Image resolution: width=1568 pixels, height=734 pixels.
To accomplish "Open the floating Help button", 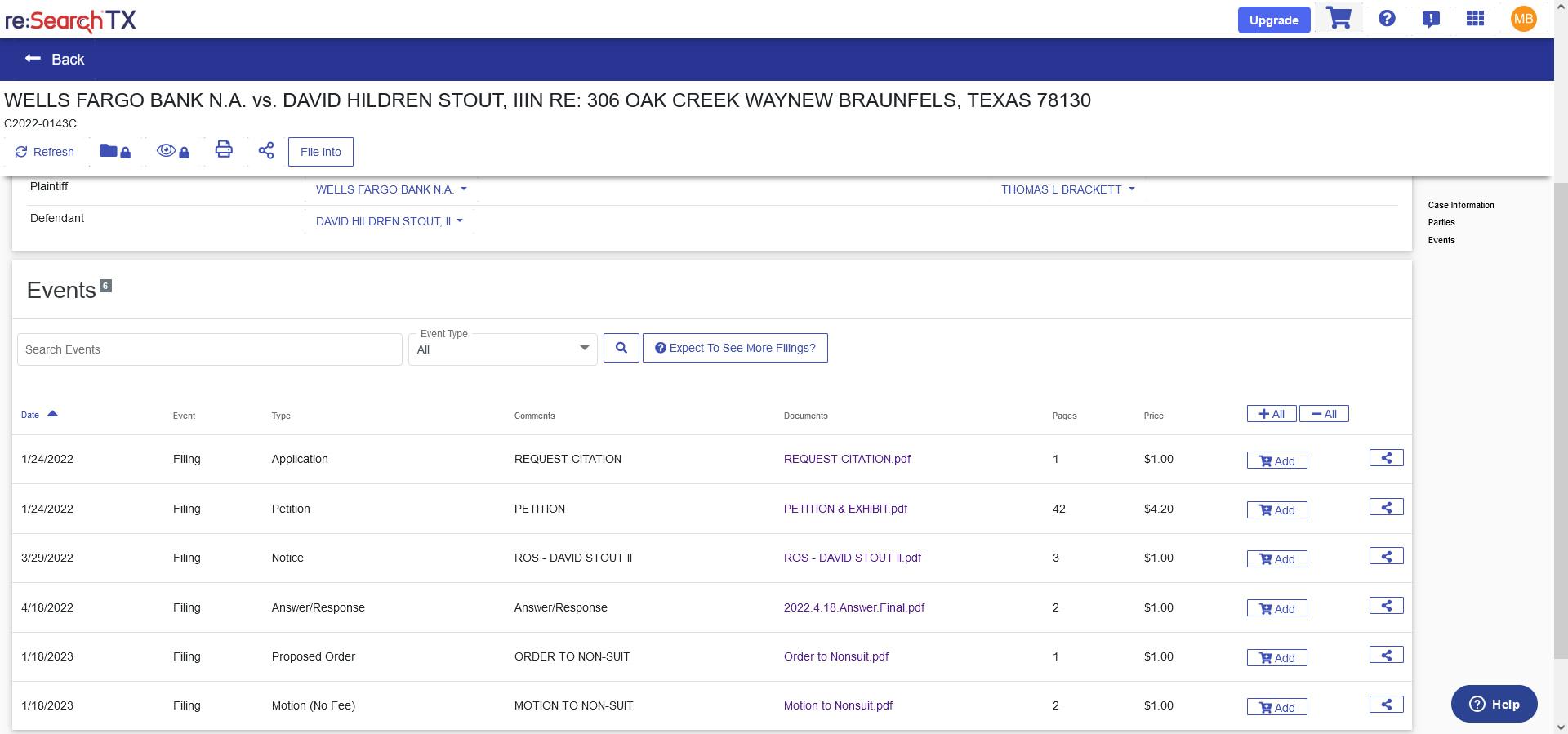I will [1494, 704].
